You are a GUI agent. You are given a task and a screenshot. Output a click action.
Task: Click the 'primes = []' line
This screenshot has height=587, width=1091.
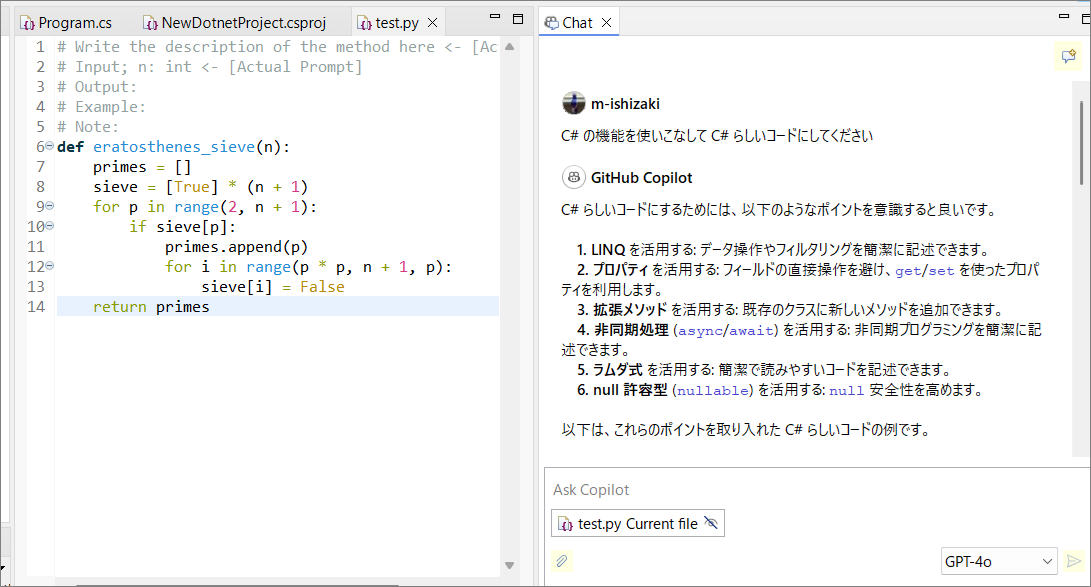click(x=142, y=167)
